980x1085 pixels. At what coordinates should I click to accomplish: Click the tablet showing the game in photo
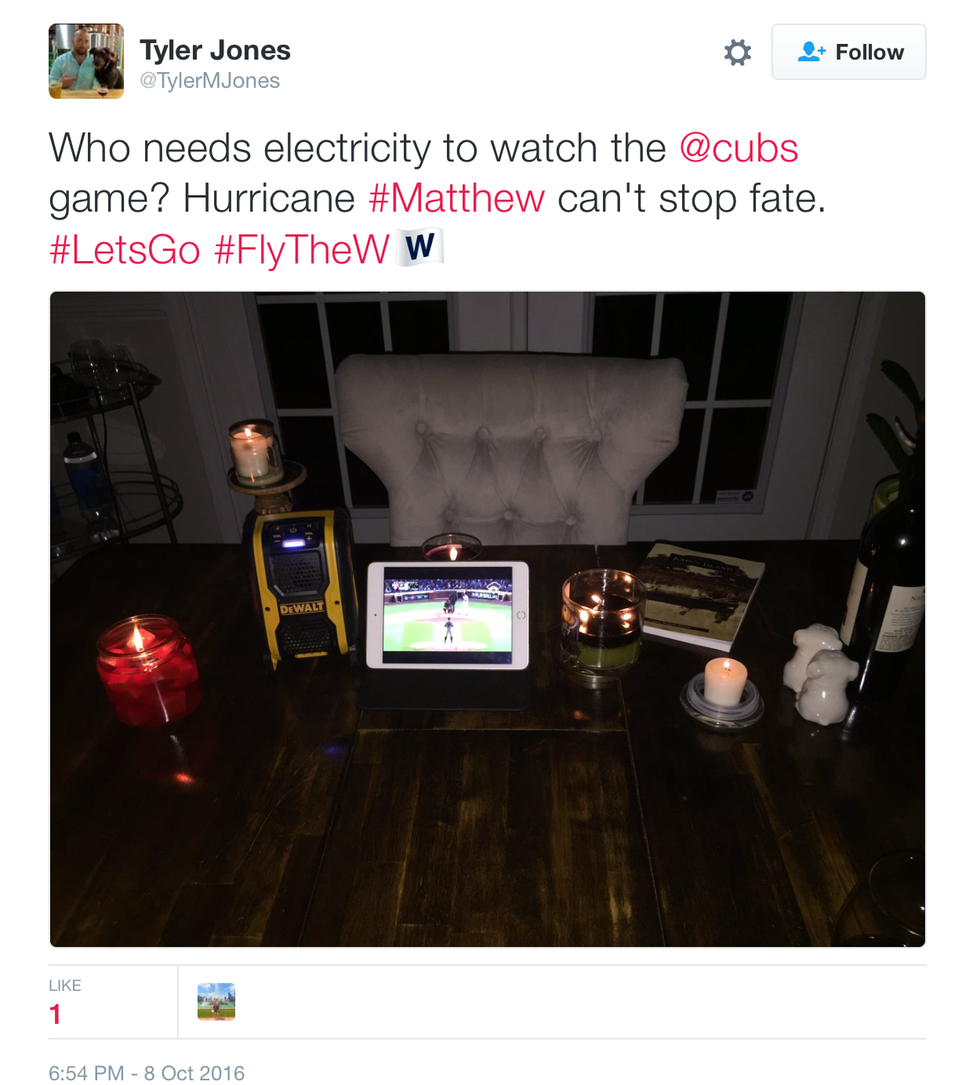click(x=448, y=615)
